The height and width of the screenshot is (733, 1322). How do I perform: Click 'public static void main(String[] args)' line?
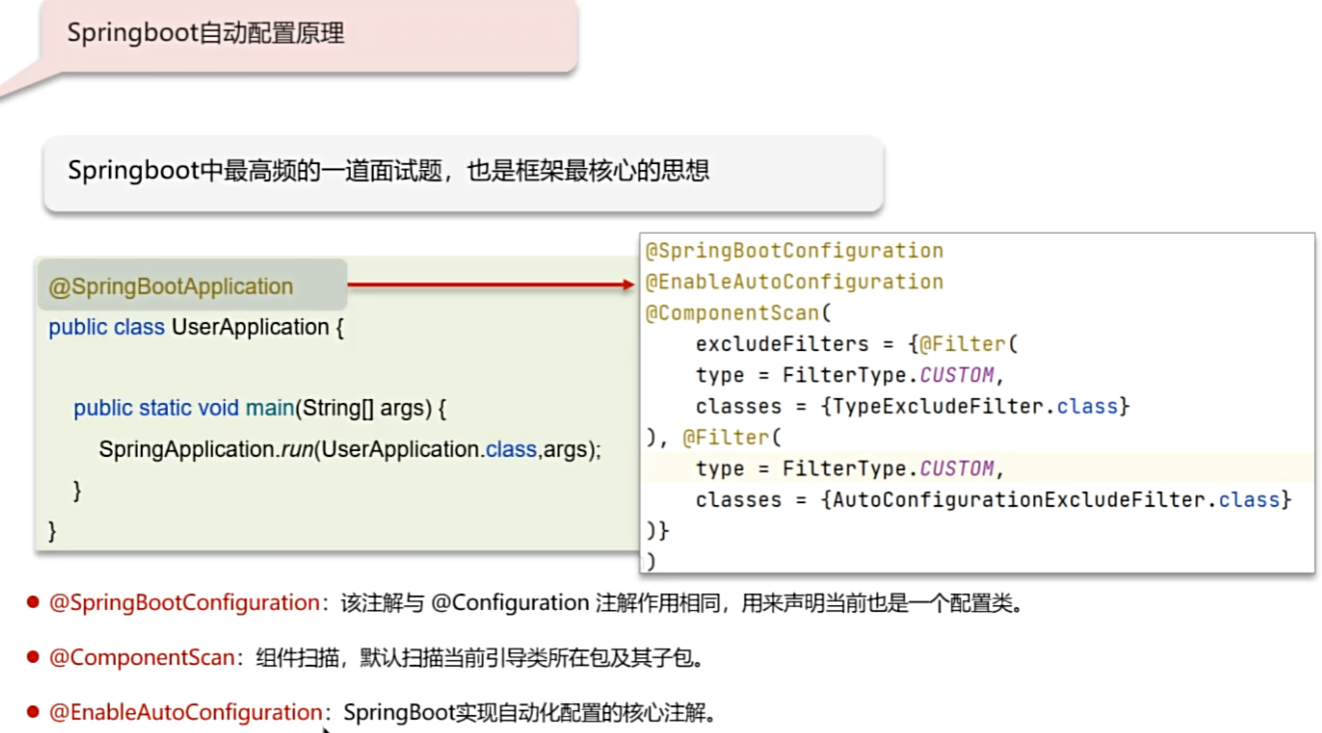click(x=259, y=408)
